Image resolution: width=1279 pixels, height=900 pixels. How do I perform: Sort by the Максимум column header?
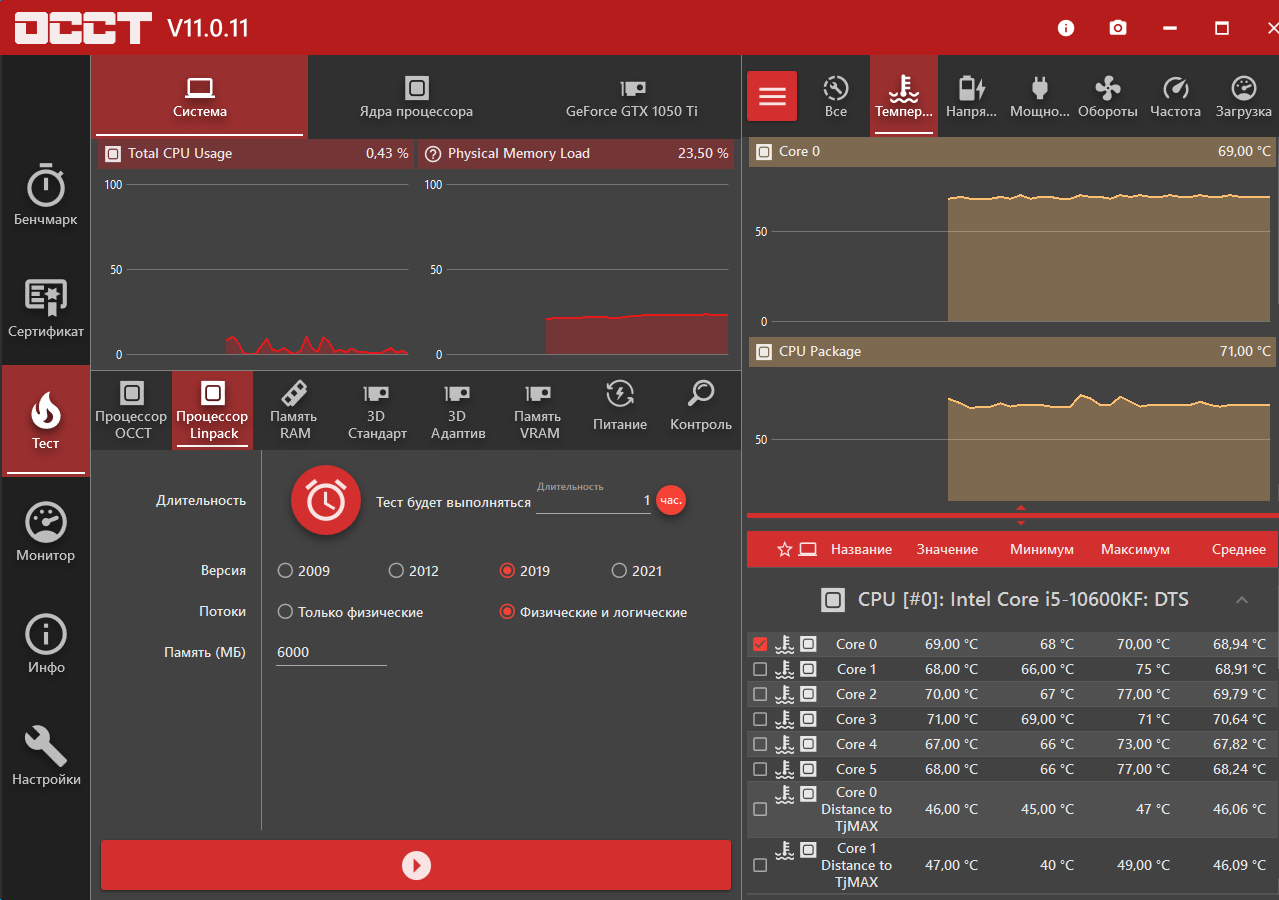click(1135, 549)
